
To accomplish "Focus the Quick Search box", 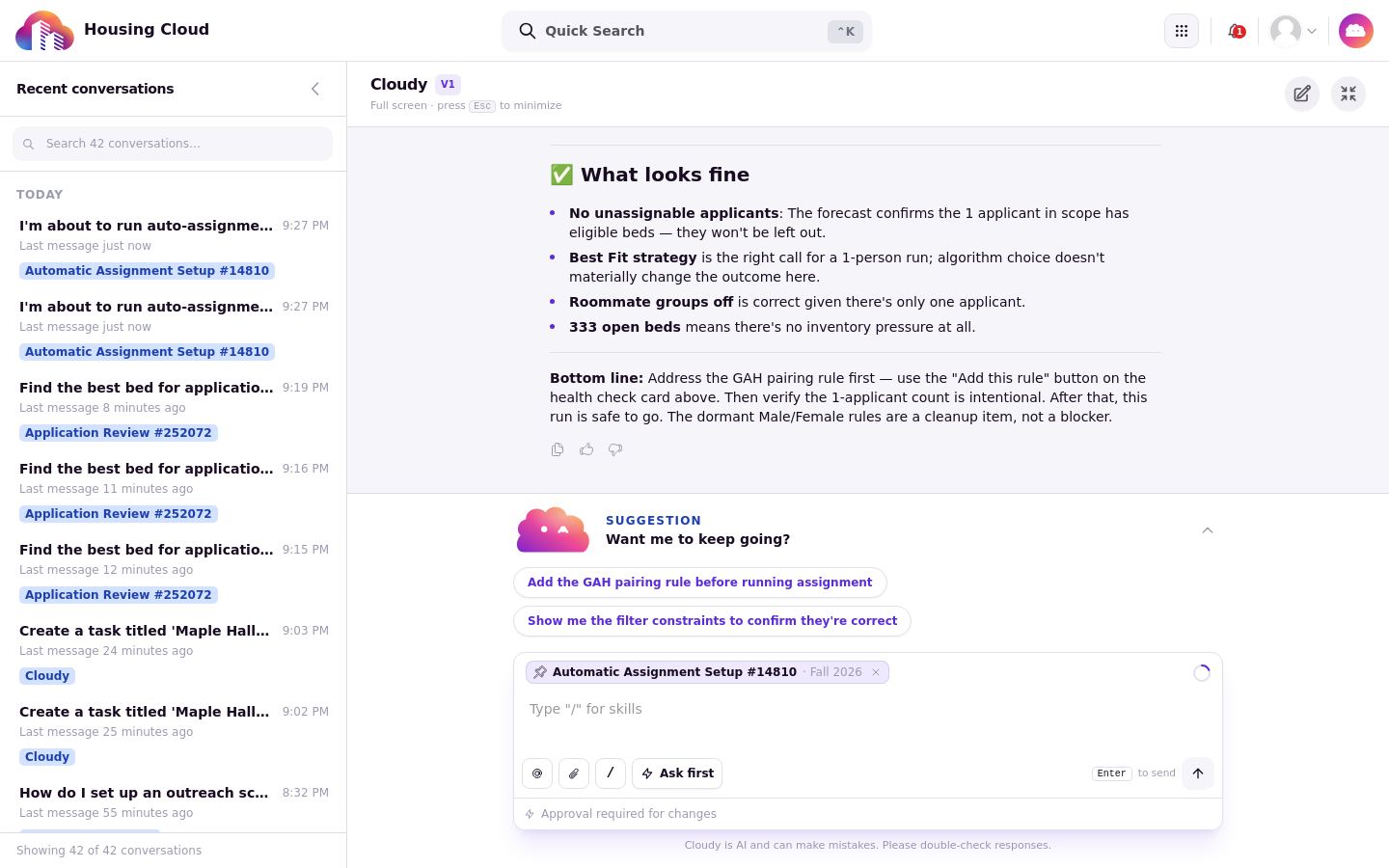I will [687, 31].
